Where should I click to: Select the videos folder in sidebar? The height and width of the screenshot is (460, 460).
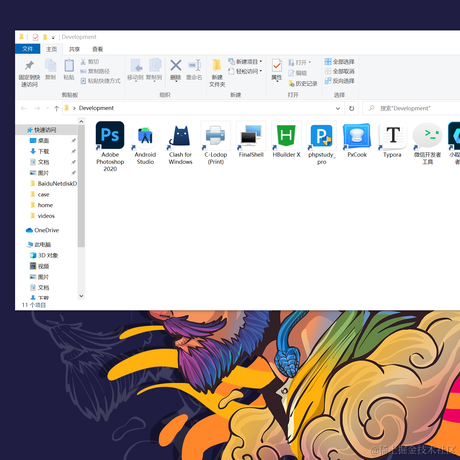click(43, 216)
